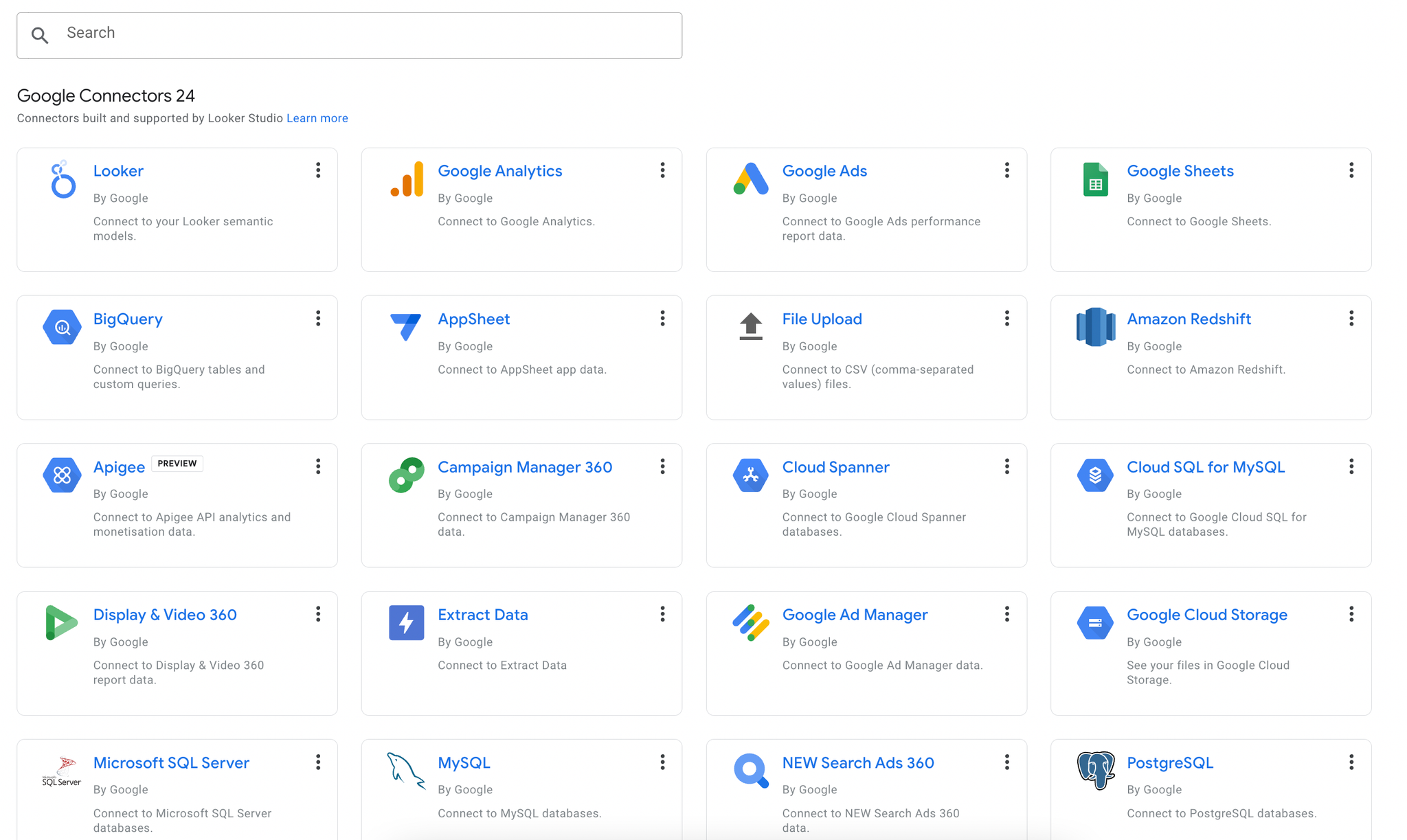1407x840 pixels.
Task: Select the PostgreSQL connector title
Action: pos(1170,763)
